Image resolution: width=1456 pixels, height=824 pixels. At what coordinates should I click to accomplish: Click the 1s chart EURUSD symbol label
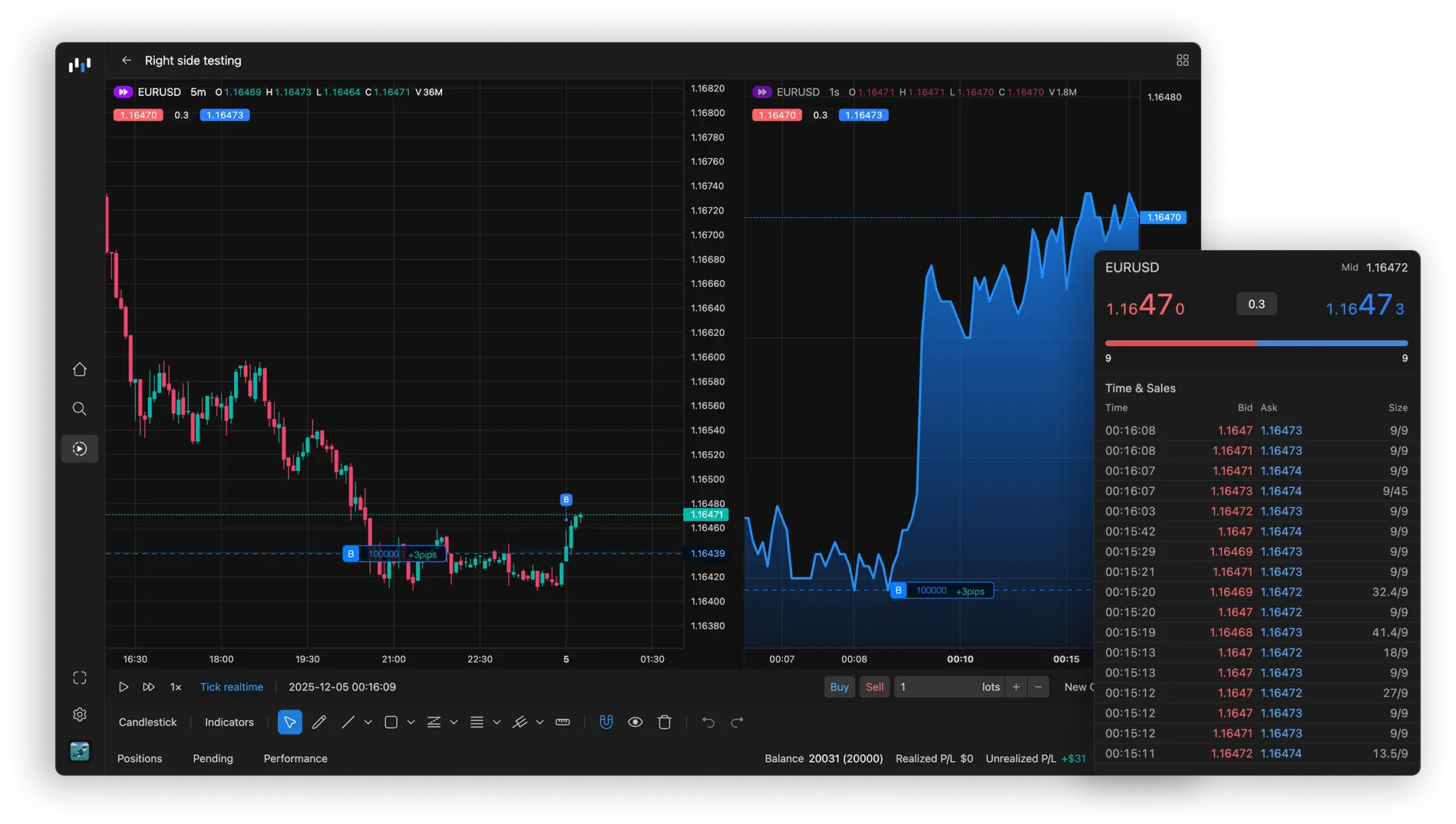click(x=798, y=92)
